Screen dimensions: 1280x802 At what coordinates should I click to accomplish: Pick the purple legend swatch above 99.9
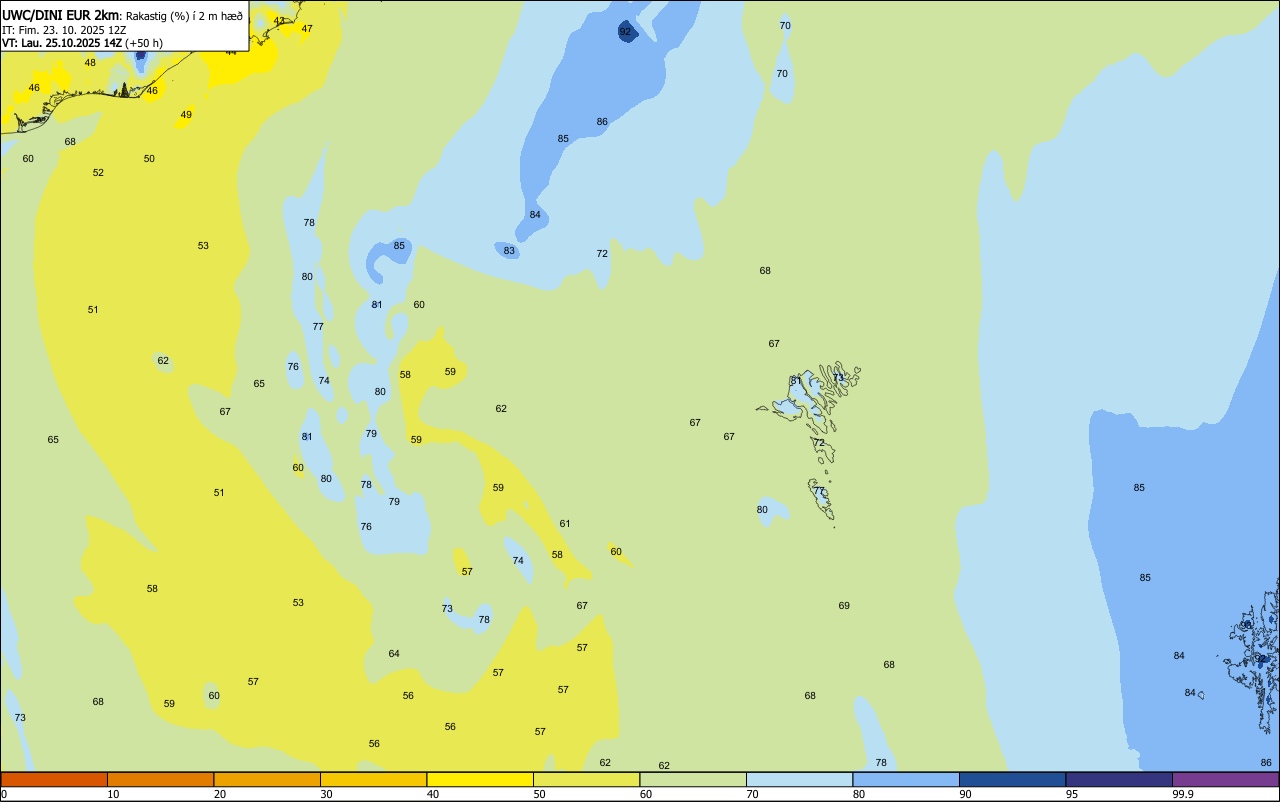1225,779
